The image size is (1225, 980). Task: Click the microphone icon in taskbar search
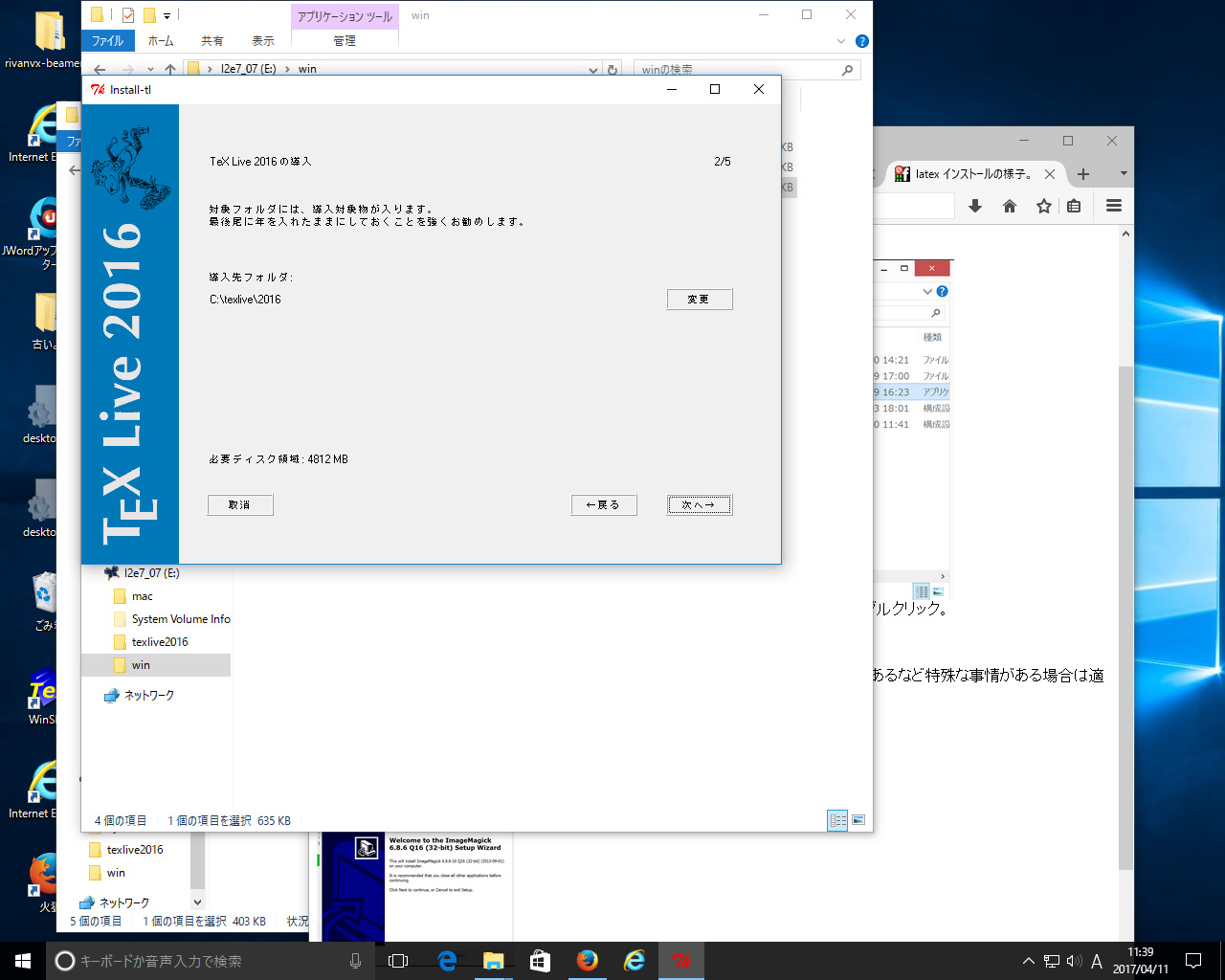(355, 961)
